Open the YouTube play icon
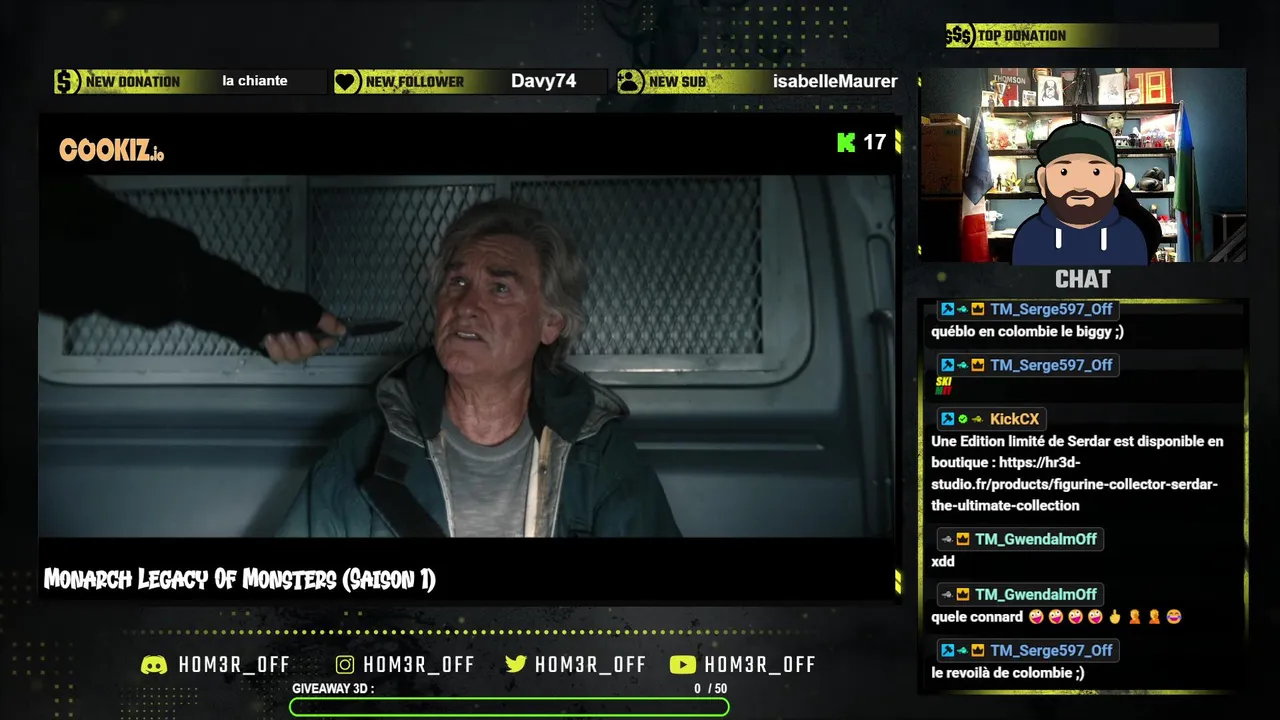1280x720 pixels. (682, 665)
